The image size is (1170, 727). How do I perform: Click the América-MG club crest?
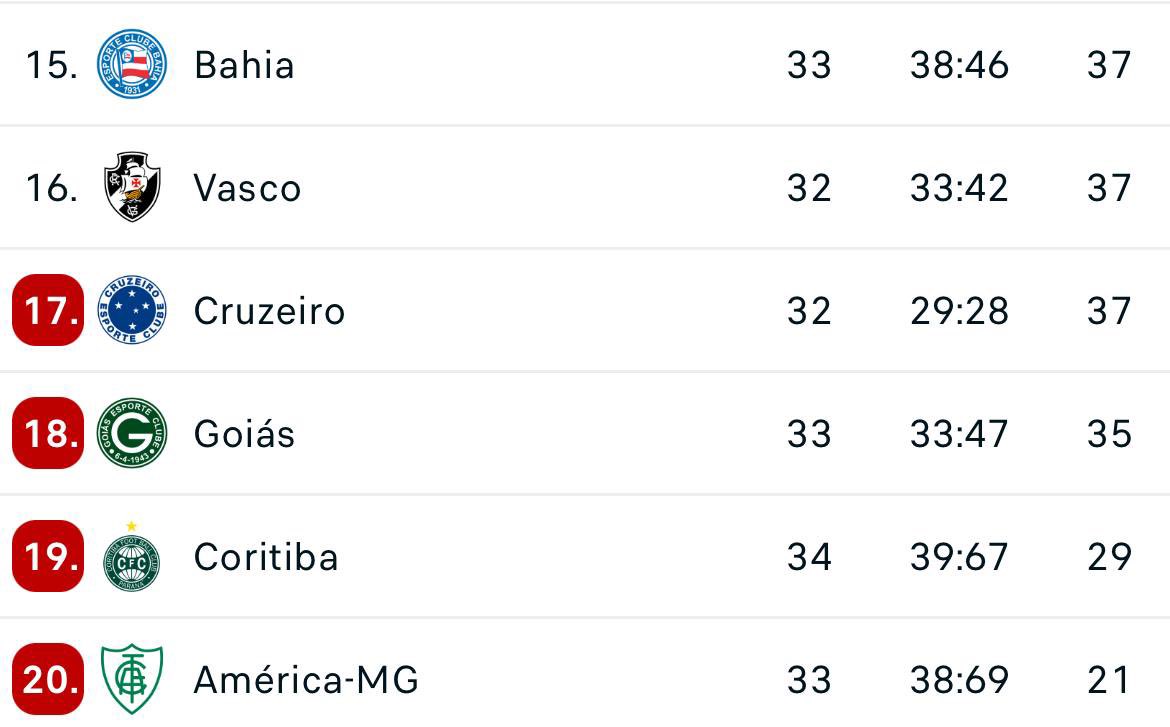coord(131,679)
